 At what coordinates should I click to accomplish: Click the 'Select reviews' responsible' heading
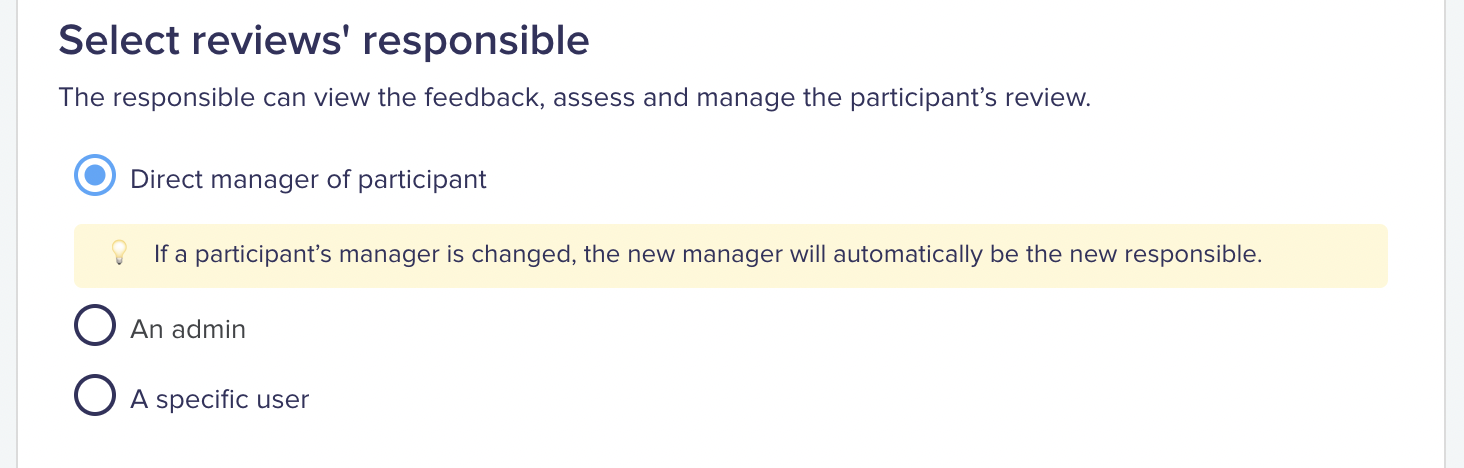pyautogui.click(x=324, y=42)
